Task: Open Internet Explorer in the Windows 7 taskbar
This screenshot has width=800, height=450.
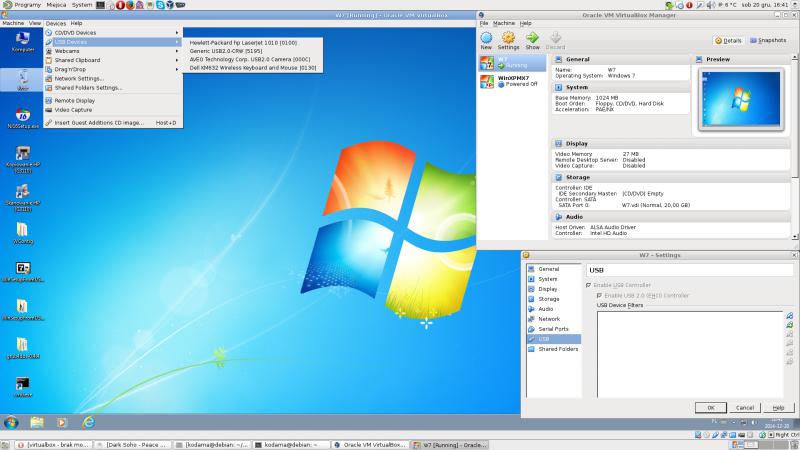Action: [88, 423]
